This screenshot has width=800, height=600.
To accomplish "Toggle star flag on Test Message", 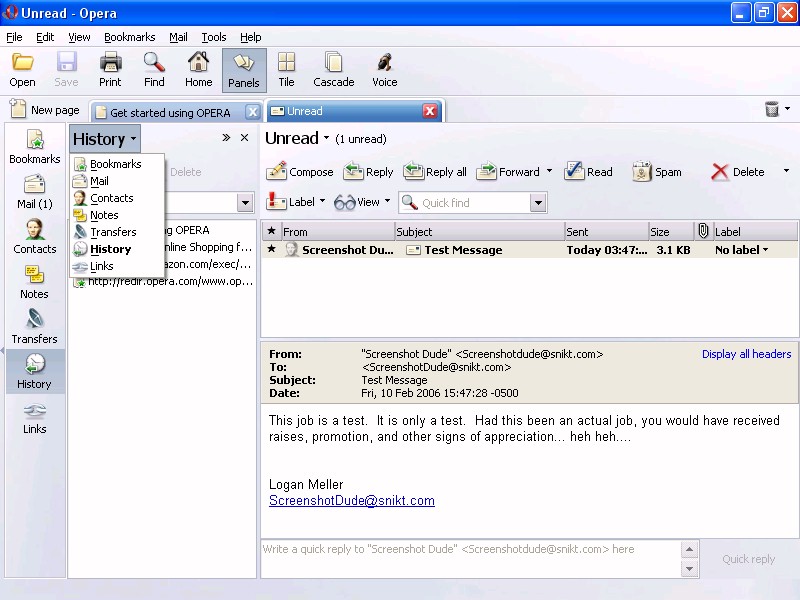I will 271,250.
